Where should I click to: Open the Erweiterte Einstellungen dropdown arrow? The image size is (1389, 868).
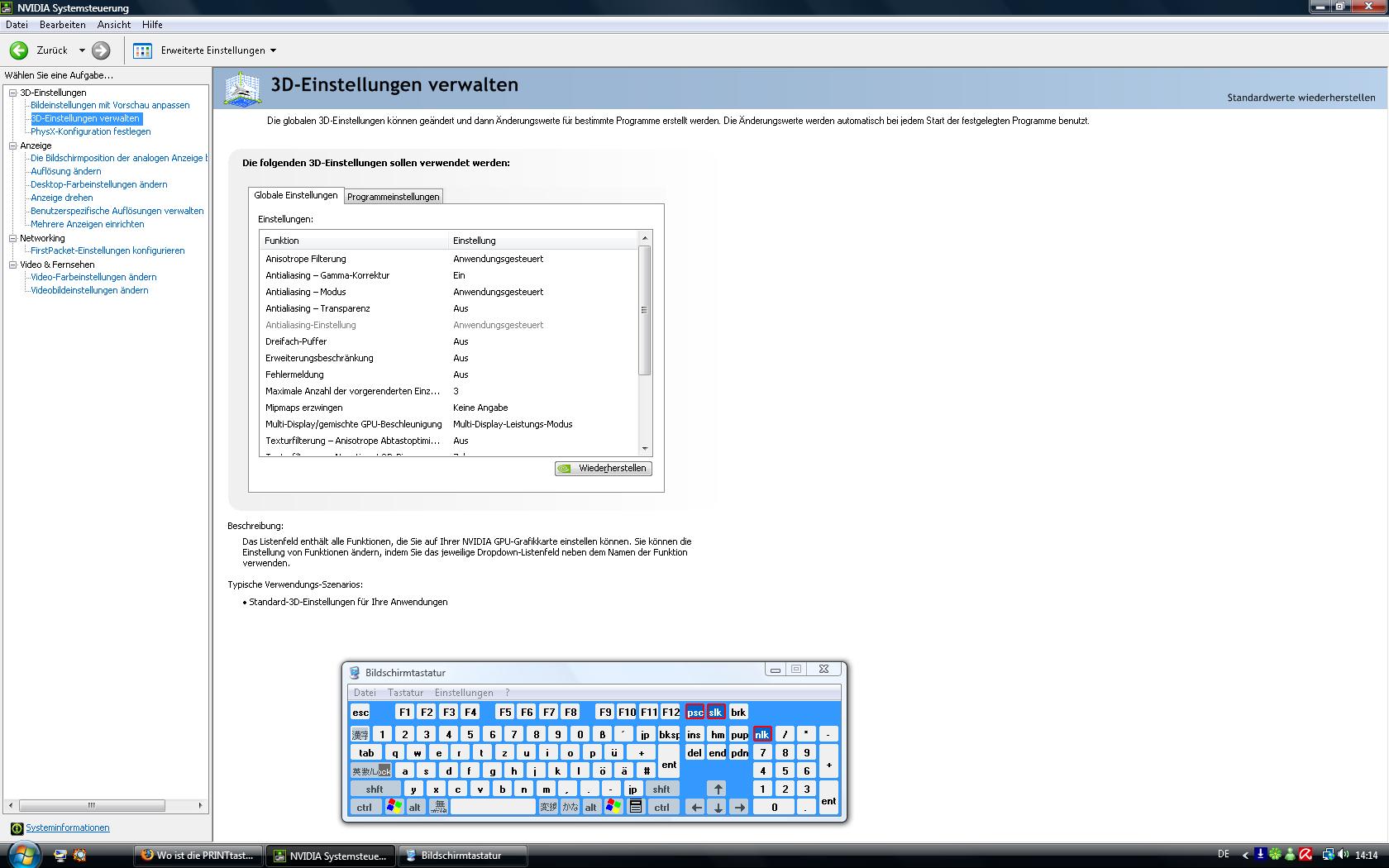[x=274, y=50]
